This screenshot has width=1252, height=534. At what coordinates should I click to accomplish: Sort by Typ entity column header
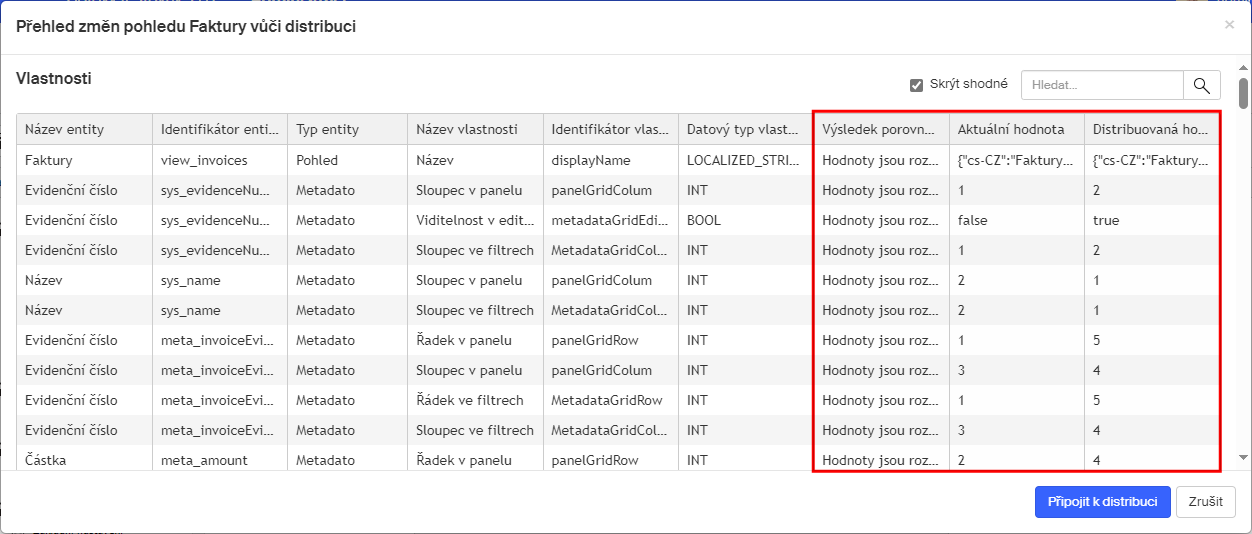pyautogui.click(x=348, y=130)
